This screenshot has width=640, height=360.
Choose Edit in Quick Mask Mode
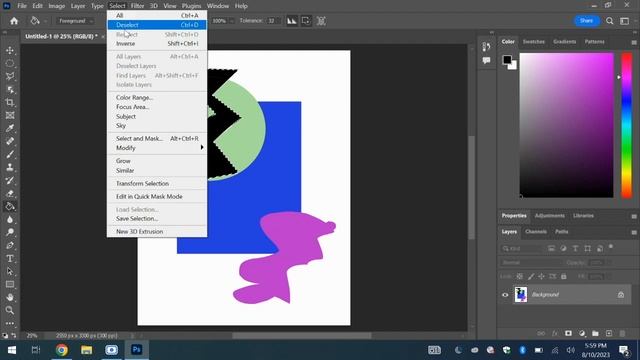(x=157, y=196)
